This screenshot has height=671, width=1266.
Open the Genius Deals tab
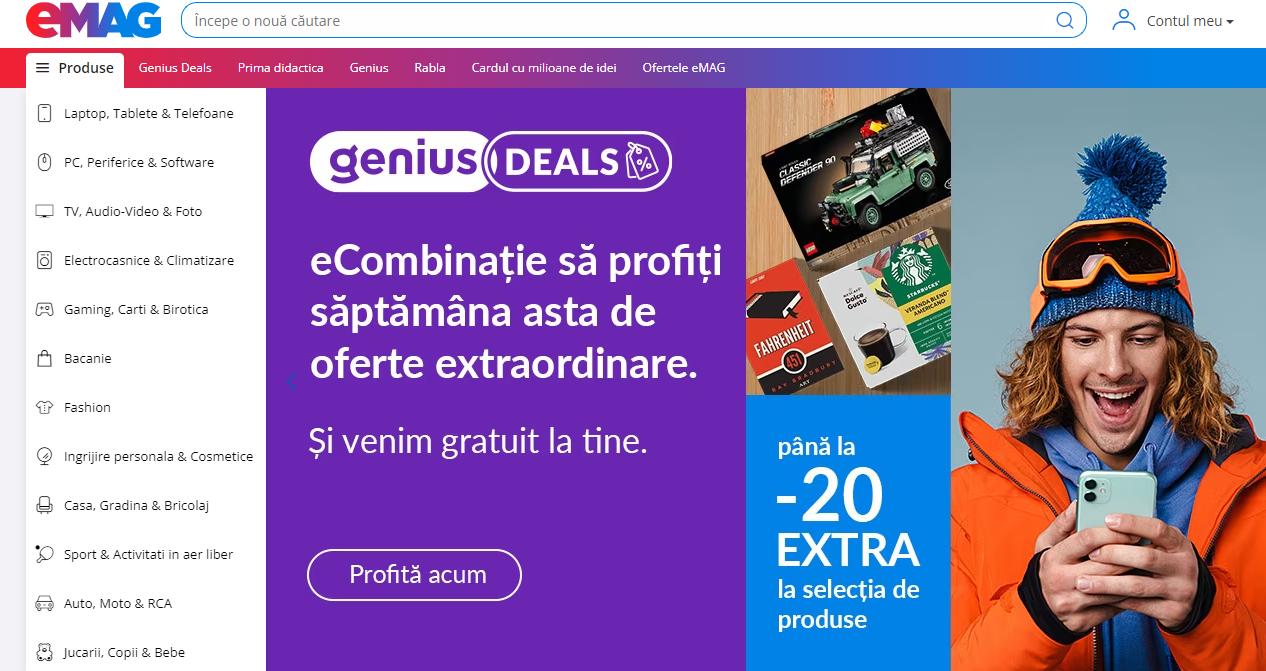tap(175, 68)
